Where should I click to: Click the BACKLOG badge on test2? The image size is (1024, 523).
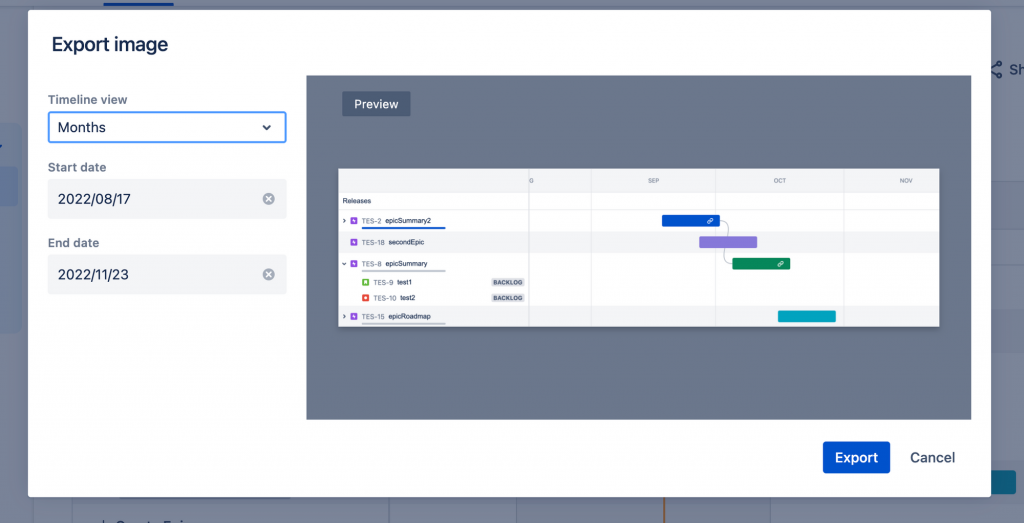(x=508, y=298)
